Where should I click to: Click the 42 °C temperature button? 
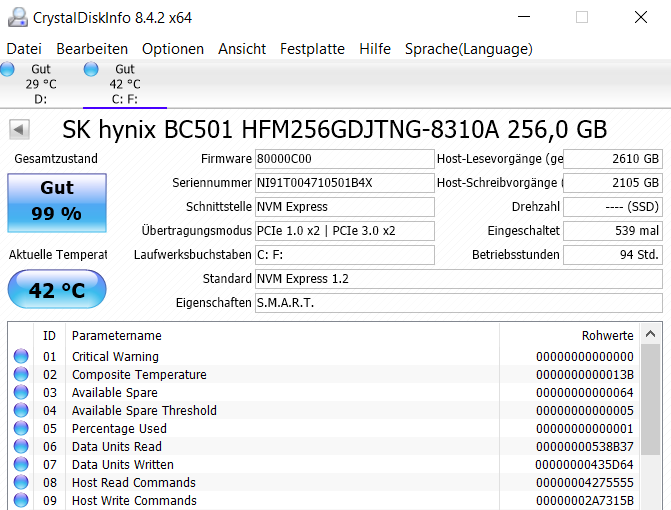(x=57, y=289)
